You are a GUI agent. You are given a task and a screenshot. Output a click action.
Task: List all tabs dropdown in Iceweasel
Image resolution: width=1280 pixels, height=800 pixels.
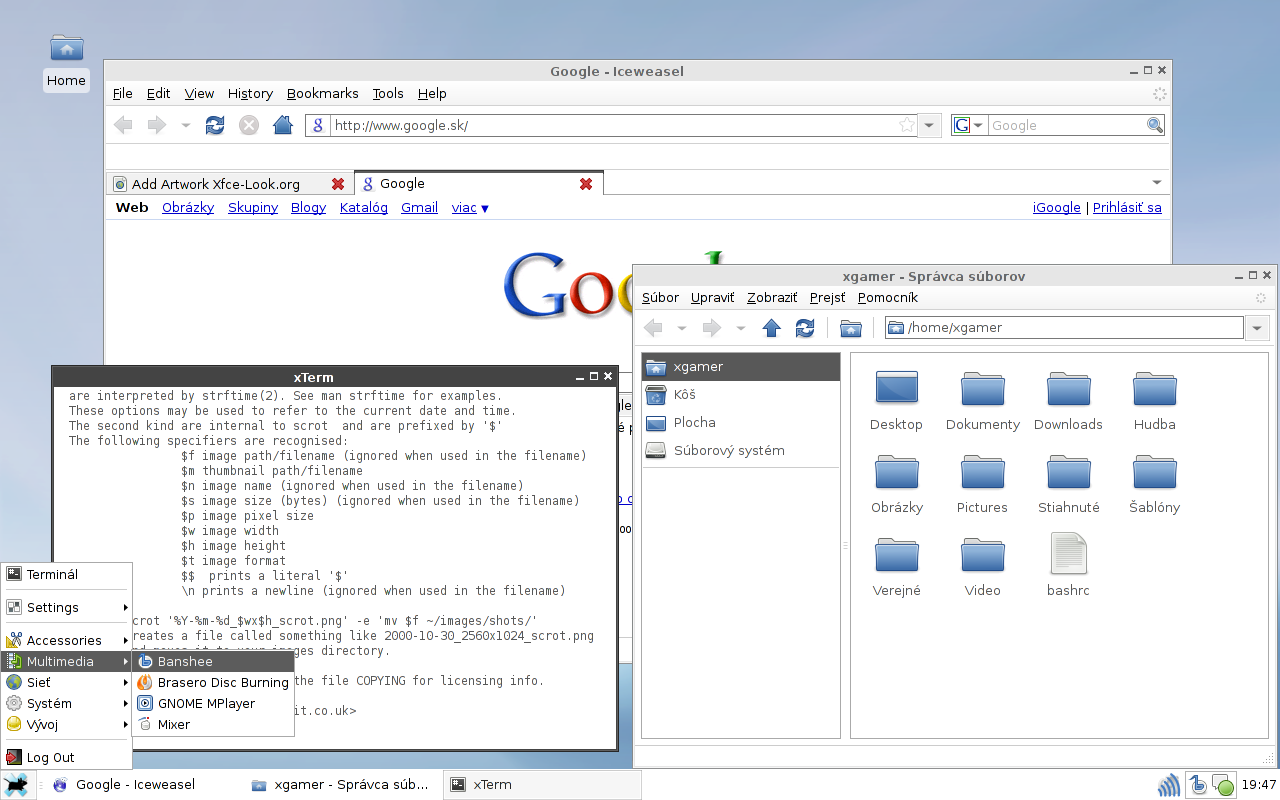click(1157, 182)
